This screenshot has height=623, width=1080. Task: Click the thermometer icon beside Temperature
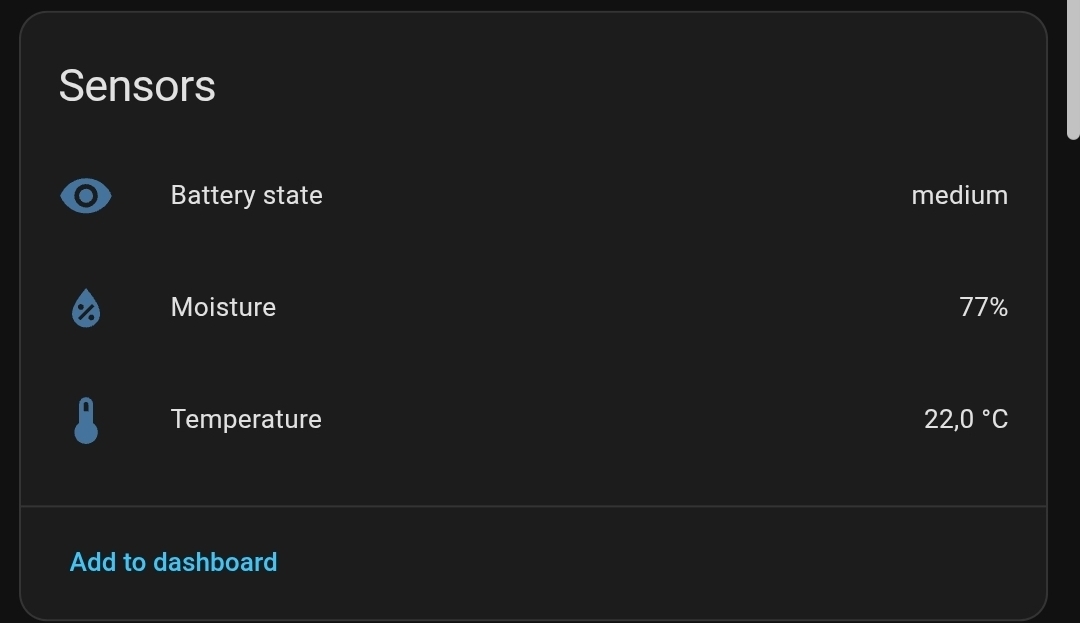coord(86,420)
